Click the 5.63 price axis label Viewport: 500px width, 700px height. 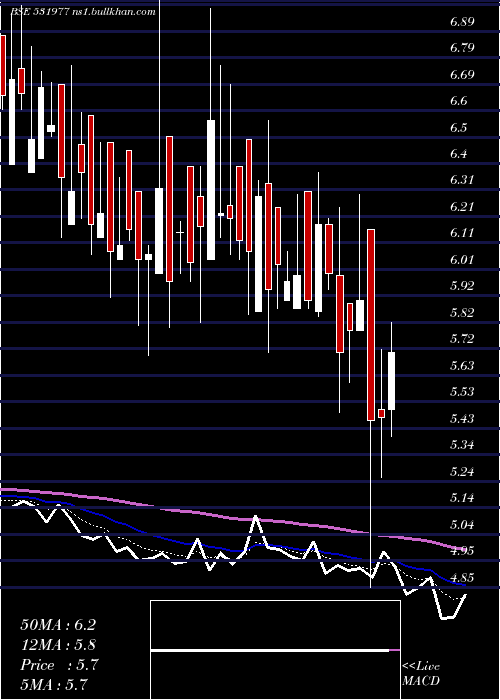click(462, 366)
